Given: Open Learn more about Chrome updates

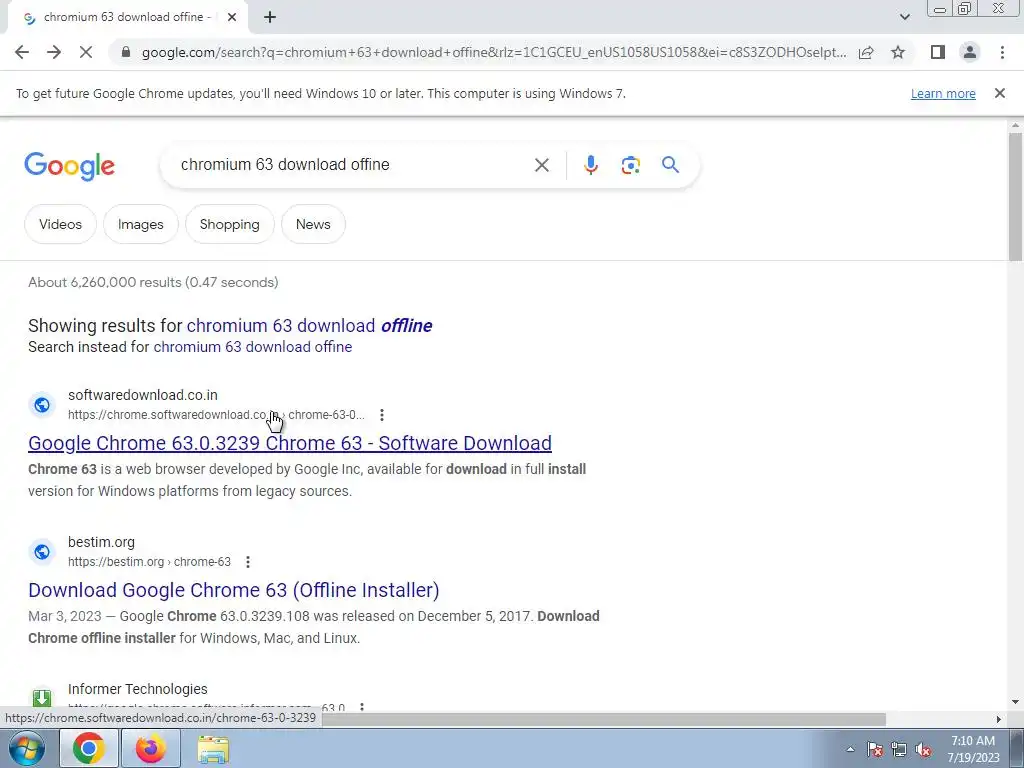Looking at the screenshot, I should coord(943,94).
